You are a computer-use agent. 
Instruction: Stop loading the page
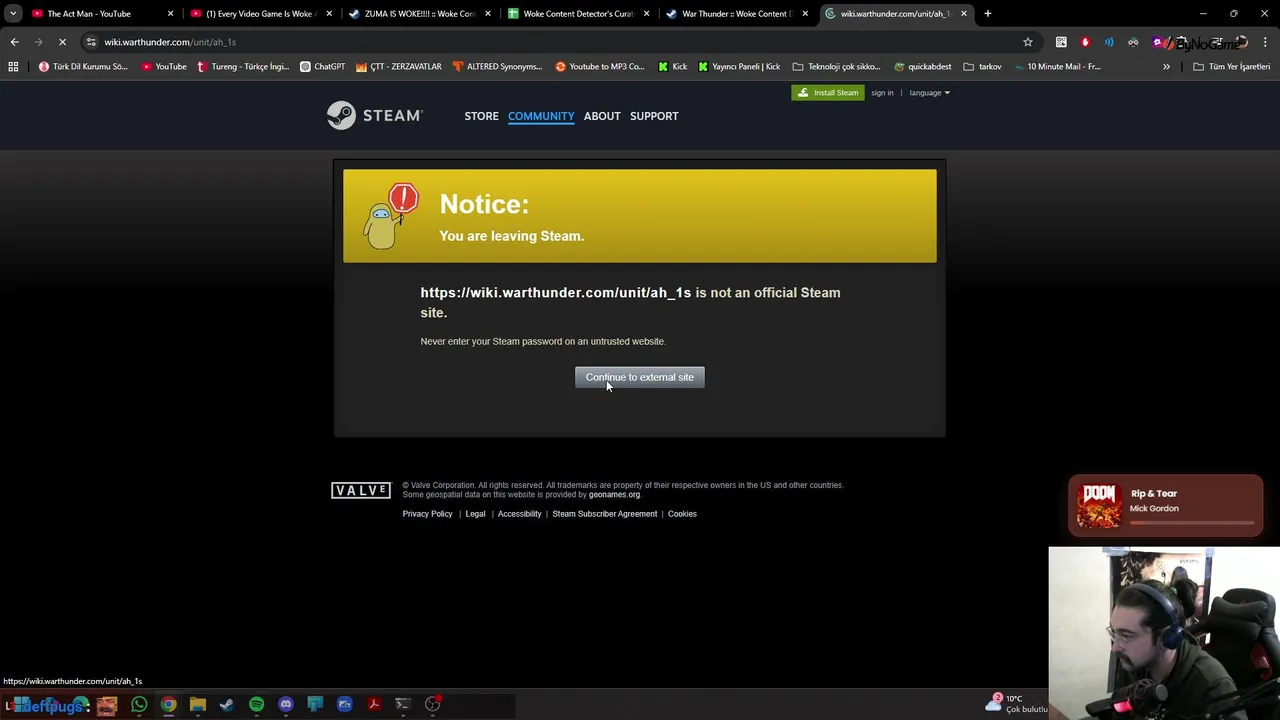tap(62, 42)
